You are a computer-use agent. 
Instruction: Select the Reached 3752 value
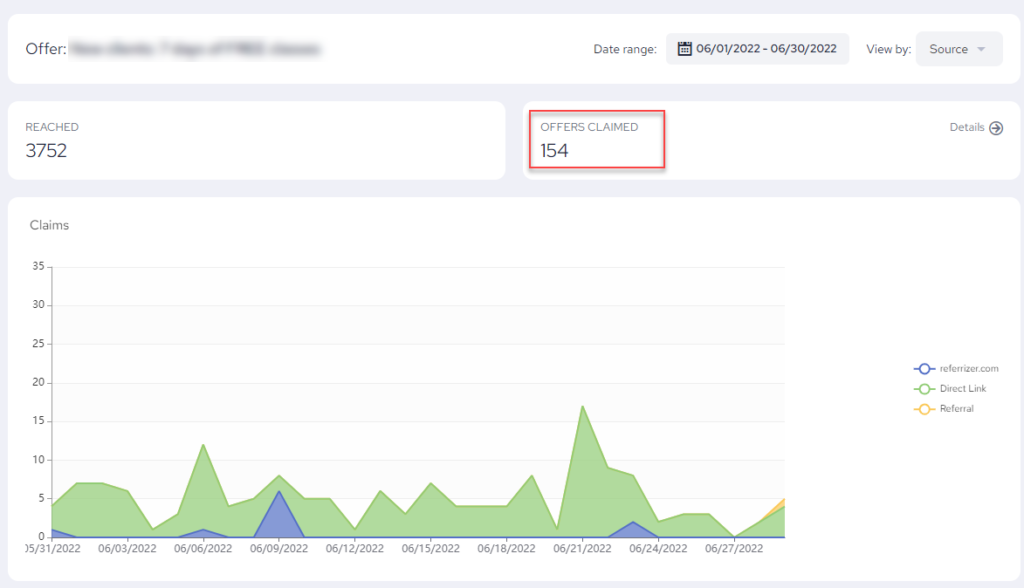(46, 151)
